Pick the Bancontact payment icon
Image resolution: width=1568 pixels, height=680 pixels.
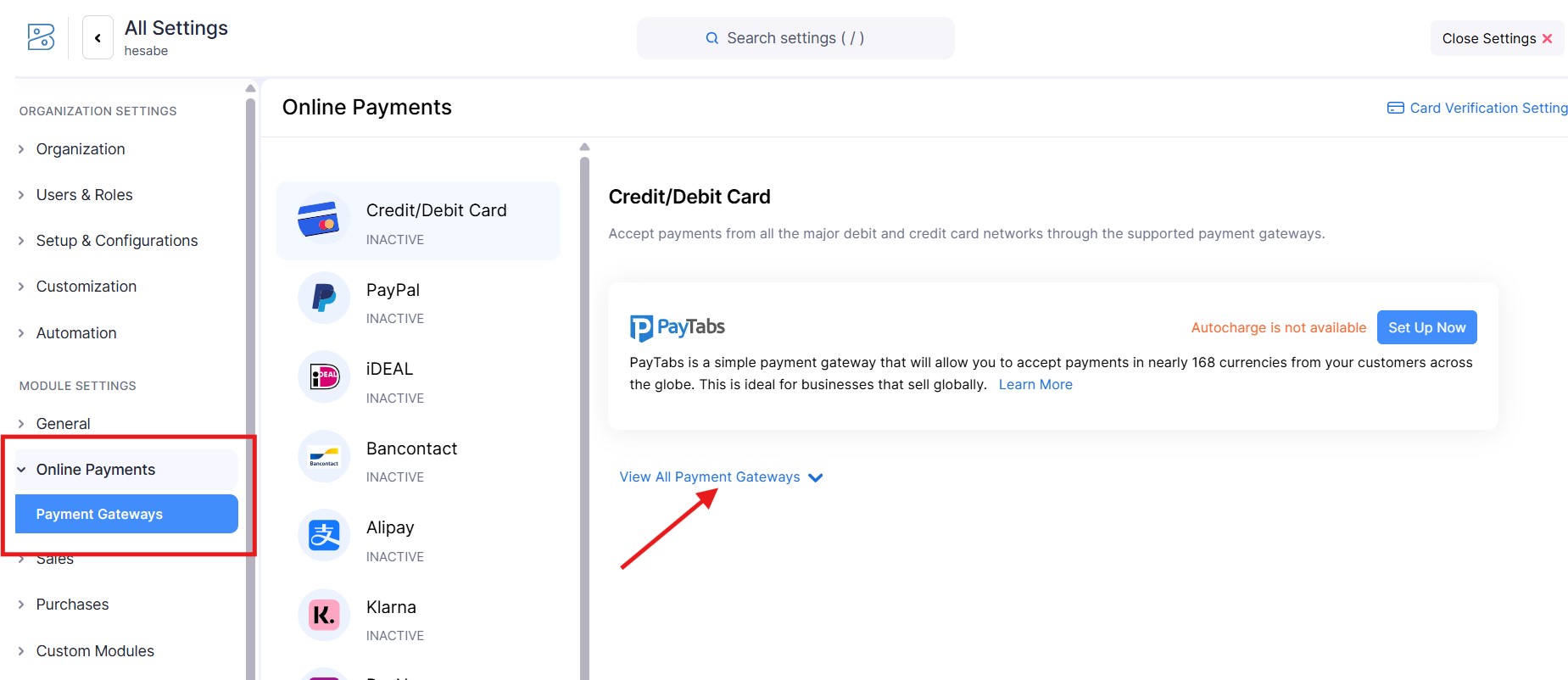tap(324, 457)
